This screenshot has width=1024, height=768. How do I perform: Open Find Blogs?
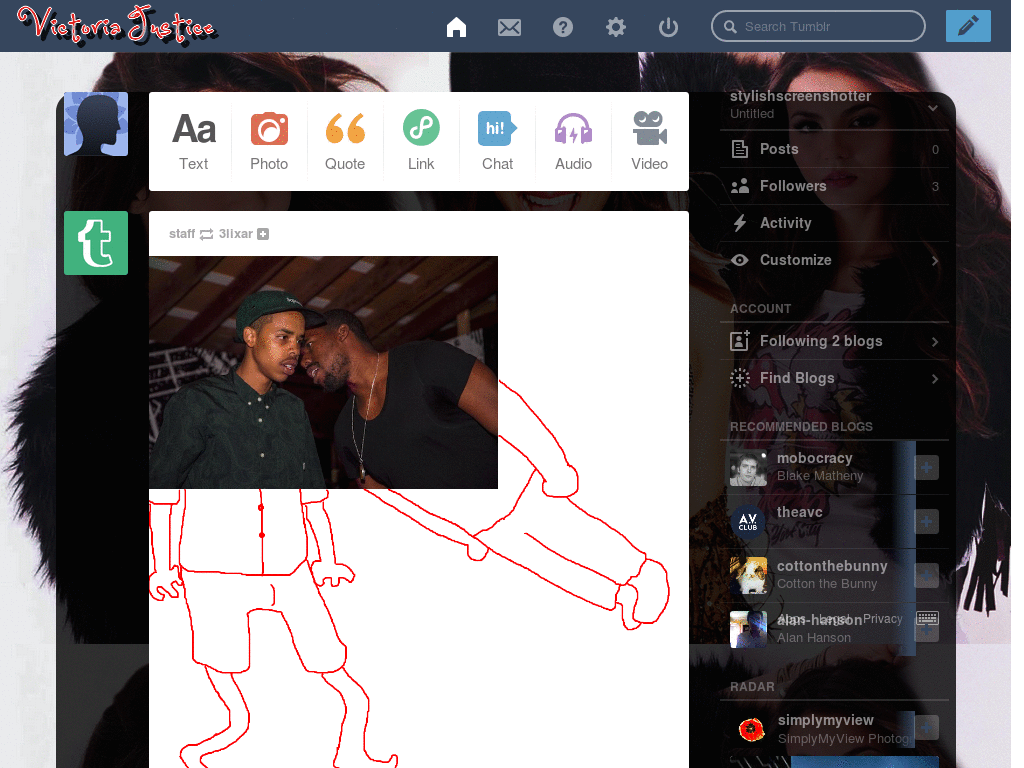tap(835, 378)
